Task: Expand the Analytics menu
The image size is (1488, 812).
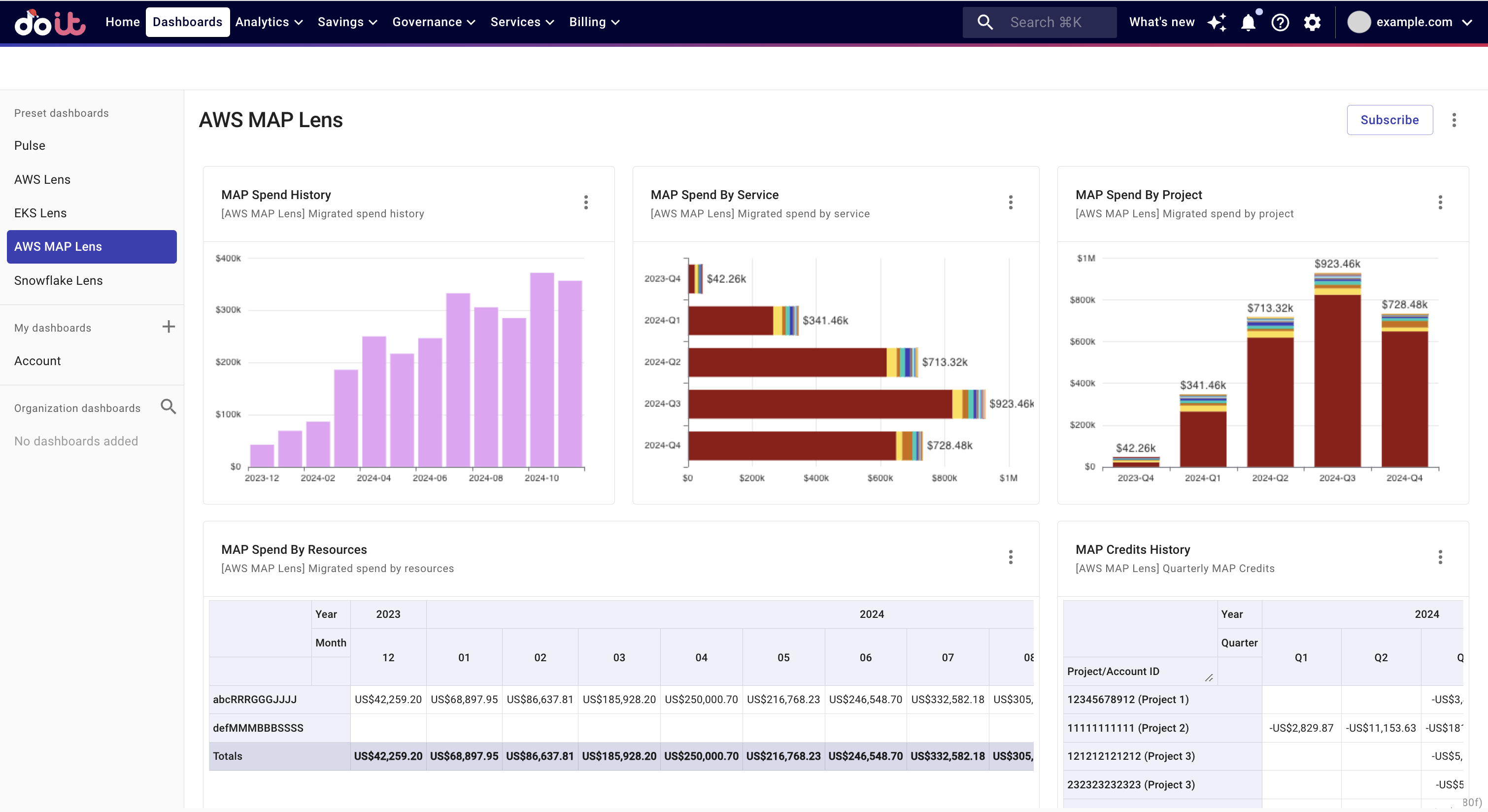Action: coord(269,22)
